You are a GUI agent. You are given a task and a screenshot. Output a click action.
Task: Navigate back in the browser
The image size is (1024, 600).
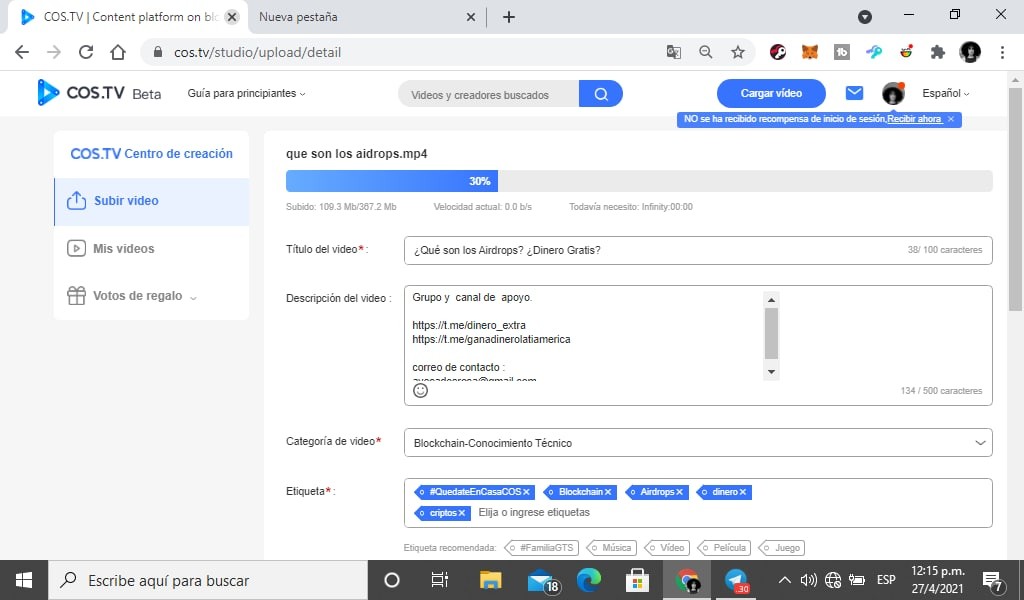pos(22,52)
